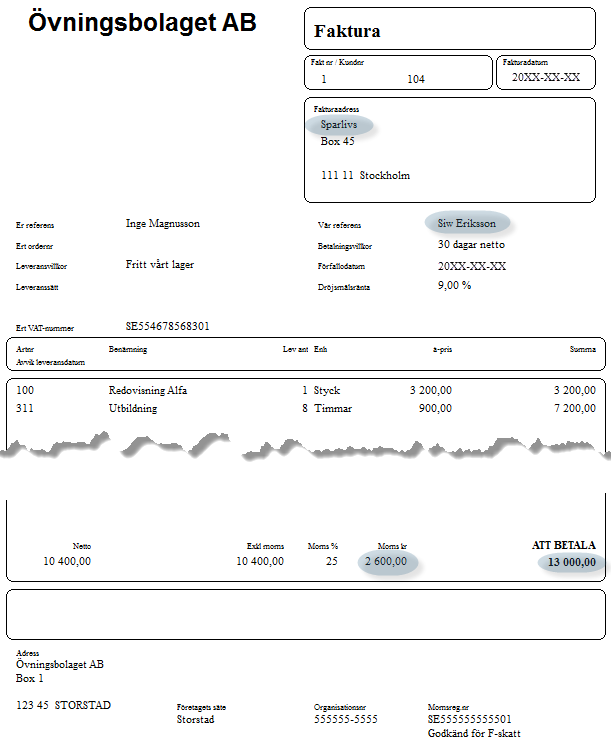Click the Summa column header
611x746 pixels.
(x=582, y=349)
